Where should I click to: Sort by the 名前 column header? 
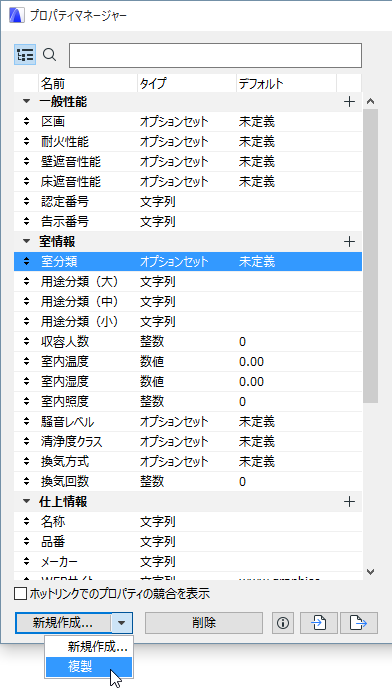pyautogui.click(x=88, y=83)
